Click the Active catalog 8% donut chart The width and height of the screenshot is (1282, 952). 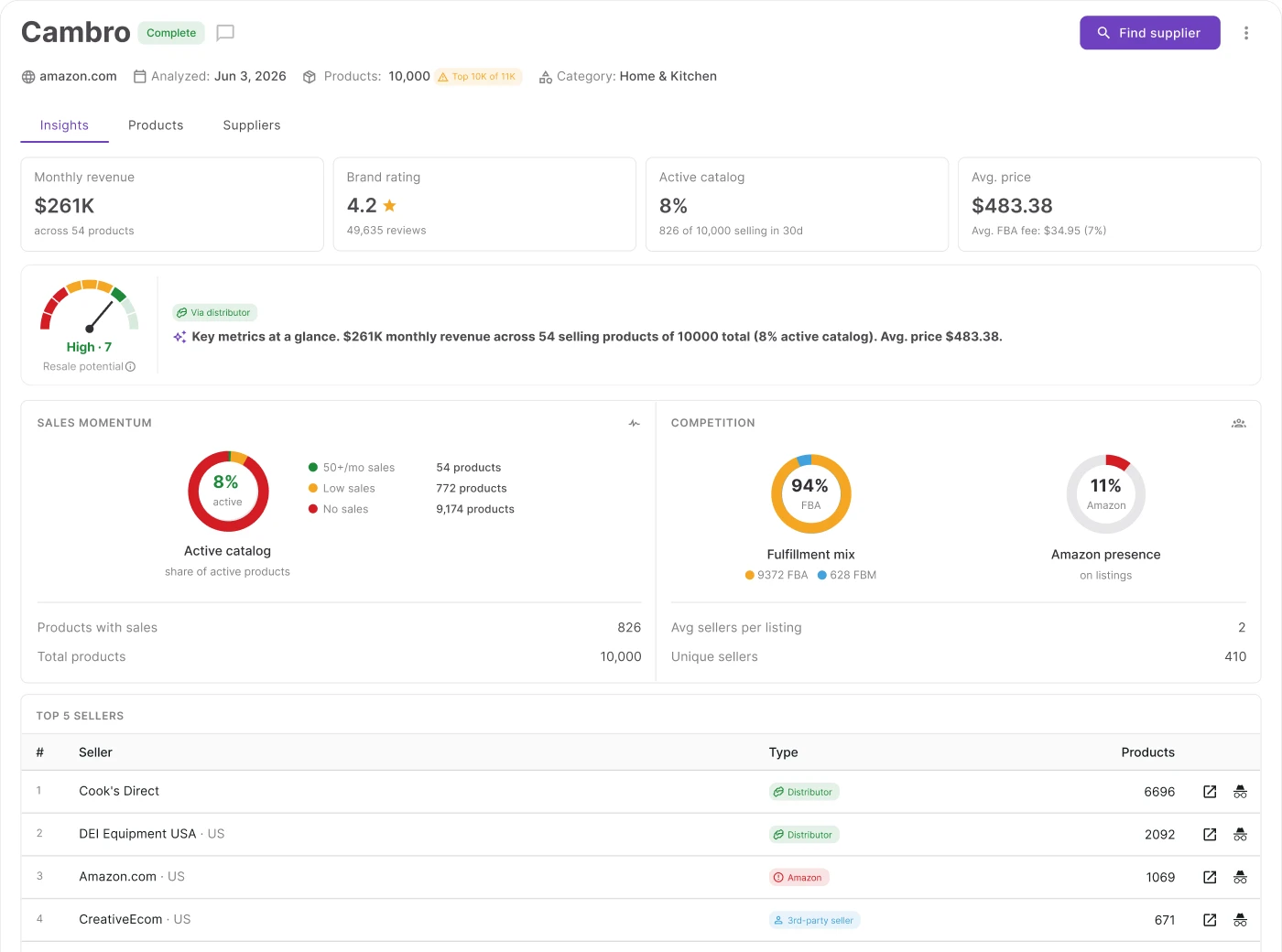click(228, 492)
